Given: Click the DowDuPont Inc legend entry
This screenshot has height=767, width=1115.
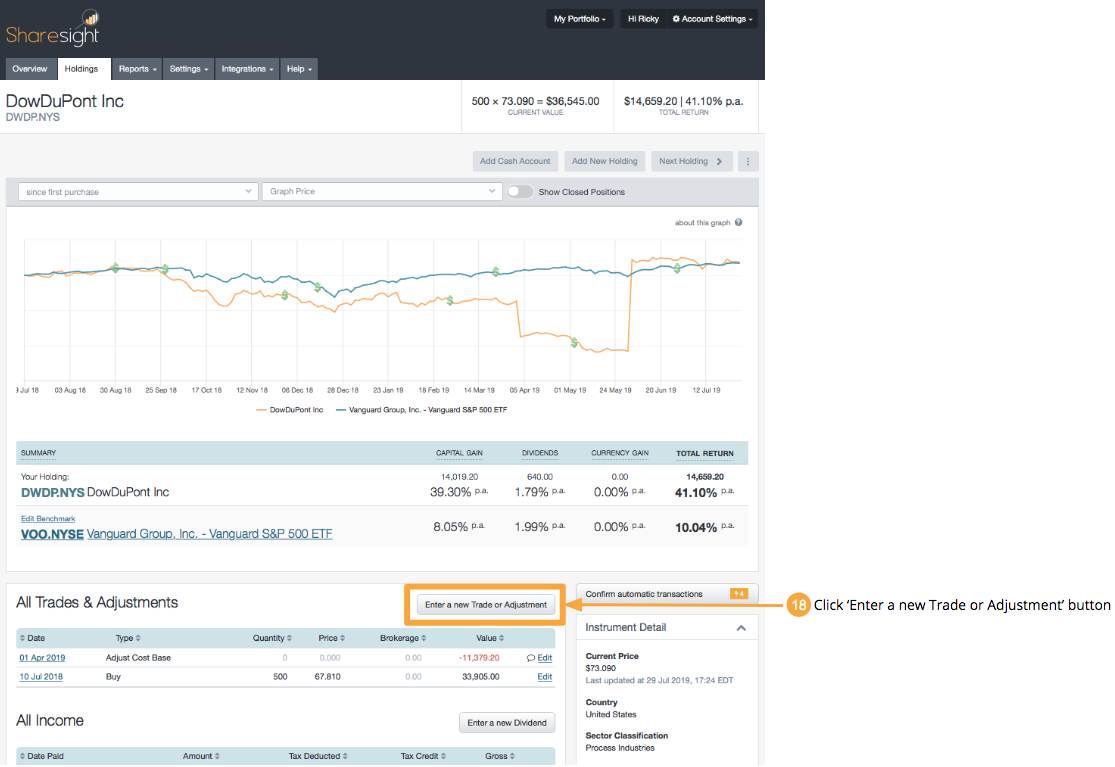Looking at the screenshot, I should 289,409.
